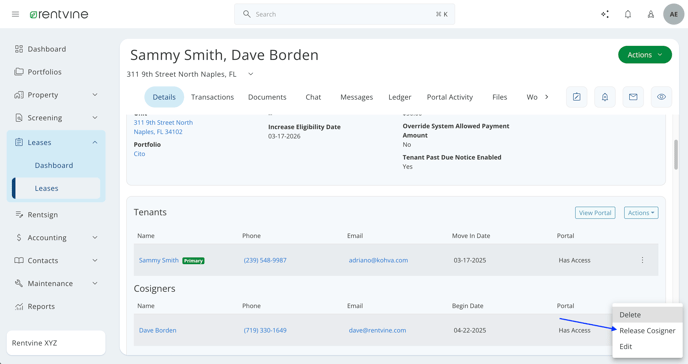Show more tabs with right chevron

546,97
